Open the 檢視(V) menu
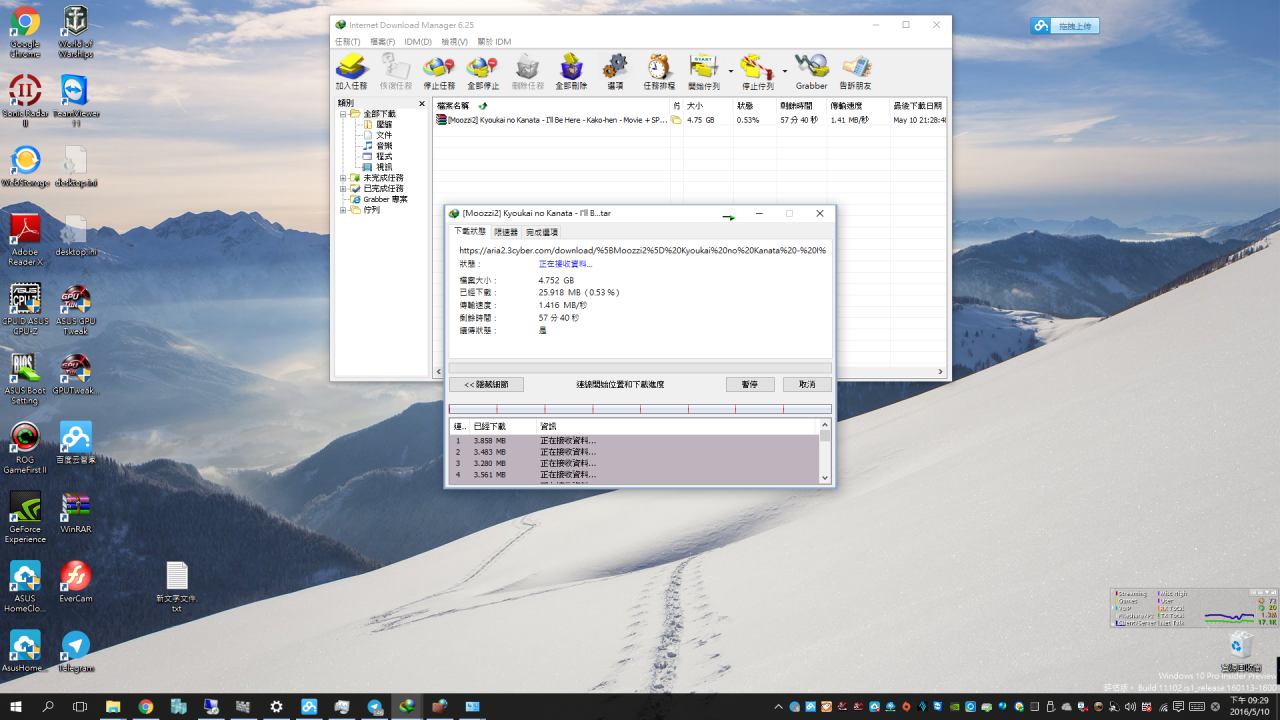Screen dimensions: 1280x720 tap(454, 42)
